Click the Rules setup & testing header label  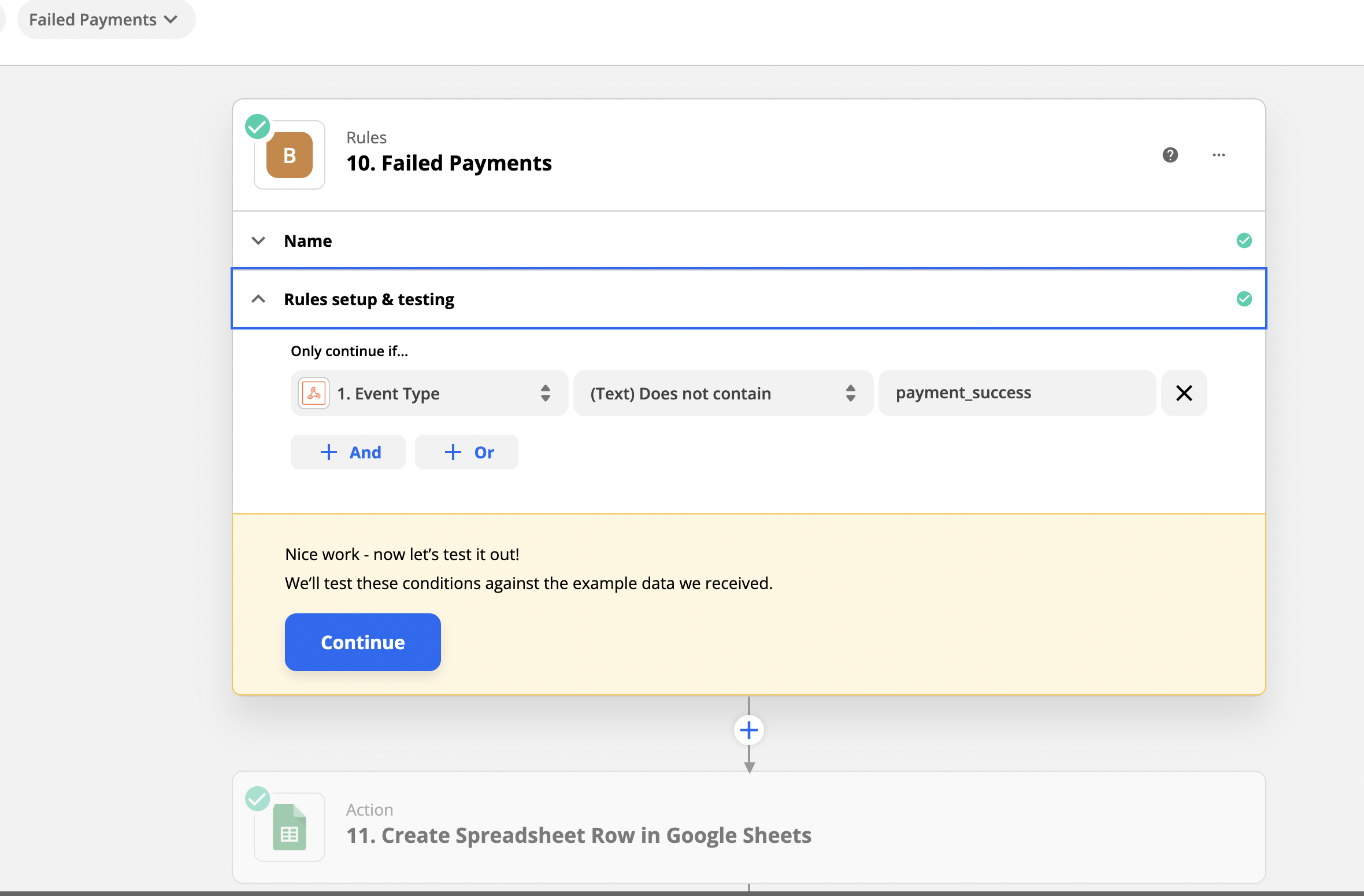369,299
